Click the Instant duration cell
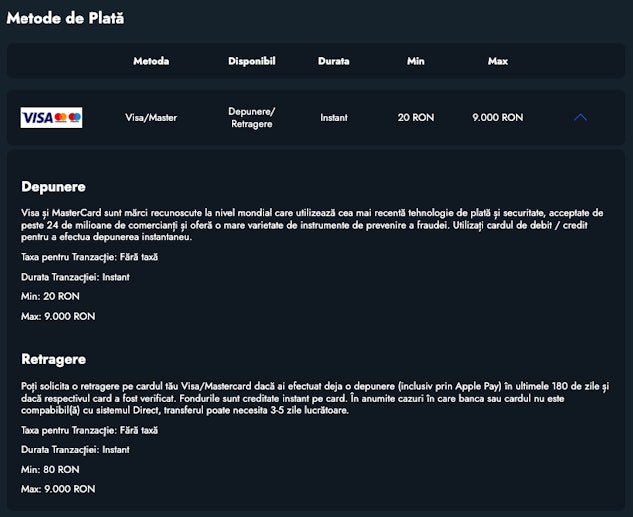The image size is (633, 517). coord(333,118)
